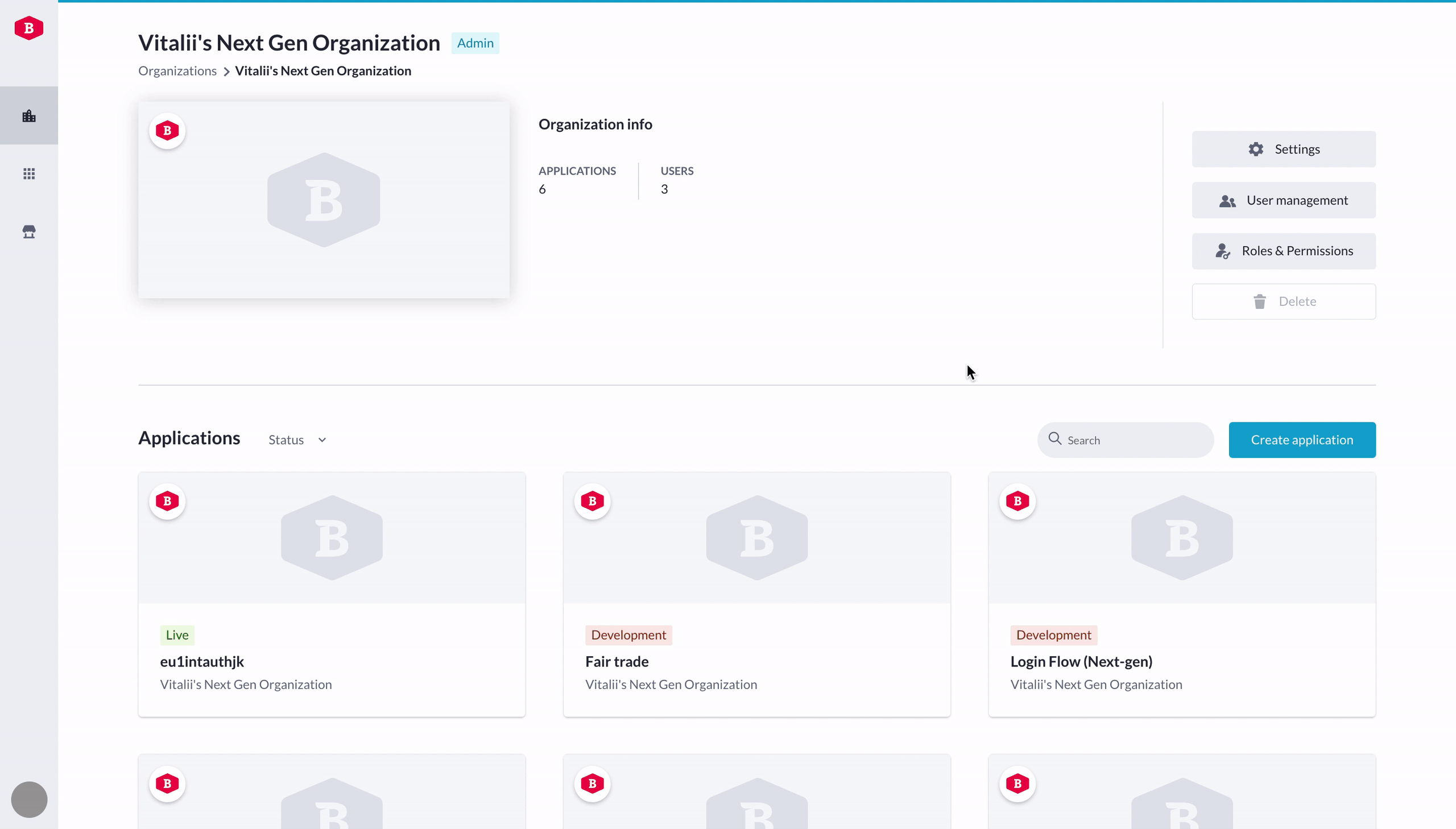Click the red B badge on Login Flow card
This screenshot has width=1456, height=829.
(x=1017, y=501)
